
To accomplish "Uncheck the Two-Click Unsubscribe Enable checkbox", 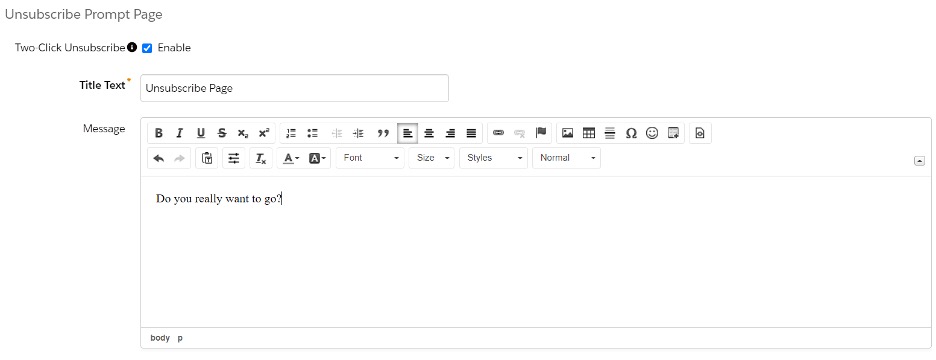I will tap(147, 48).
